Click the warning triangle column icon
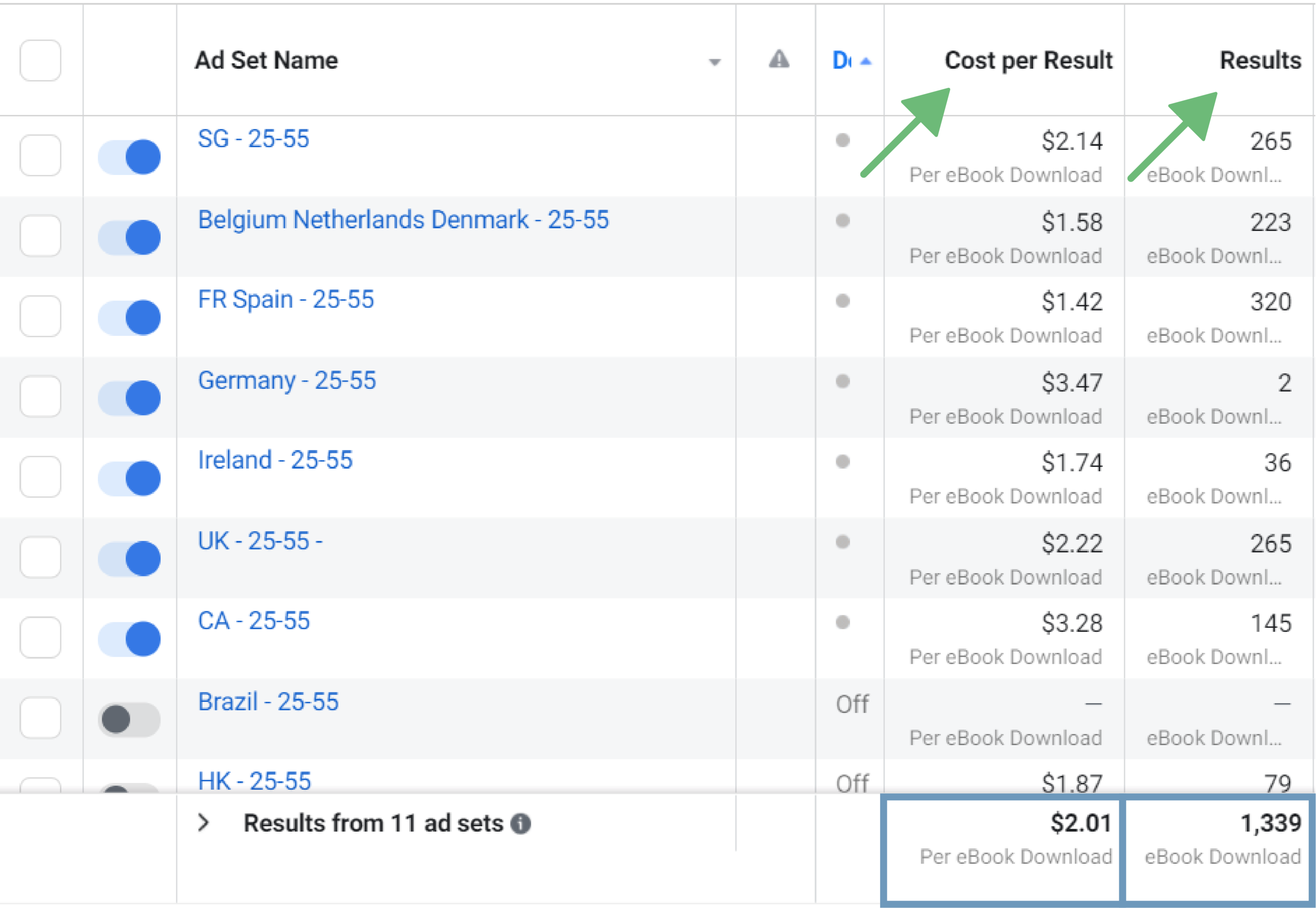1316x908 pixels. coord(779,59)
